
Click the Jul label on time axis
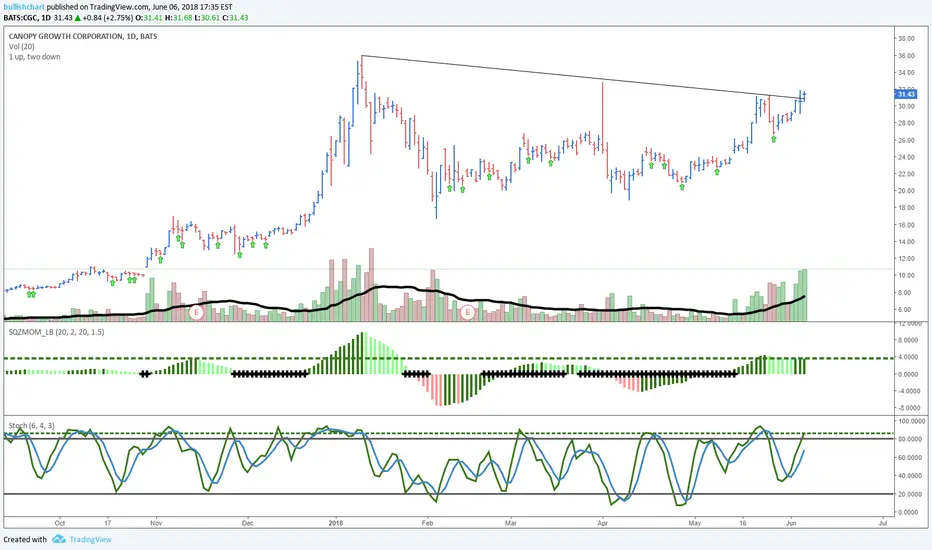[x=883, y=523]
